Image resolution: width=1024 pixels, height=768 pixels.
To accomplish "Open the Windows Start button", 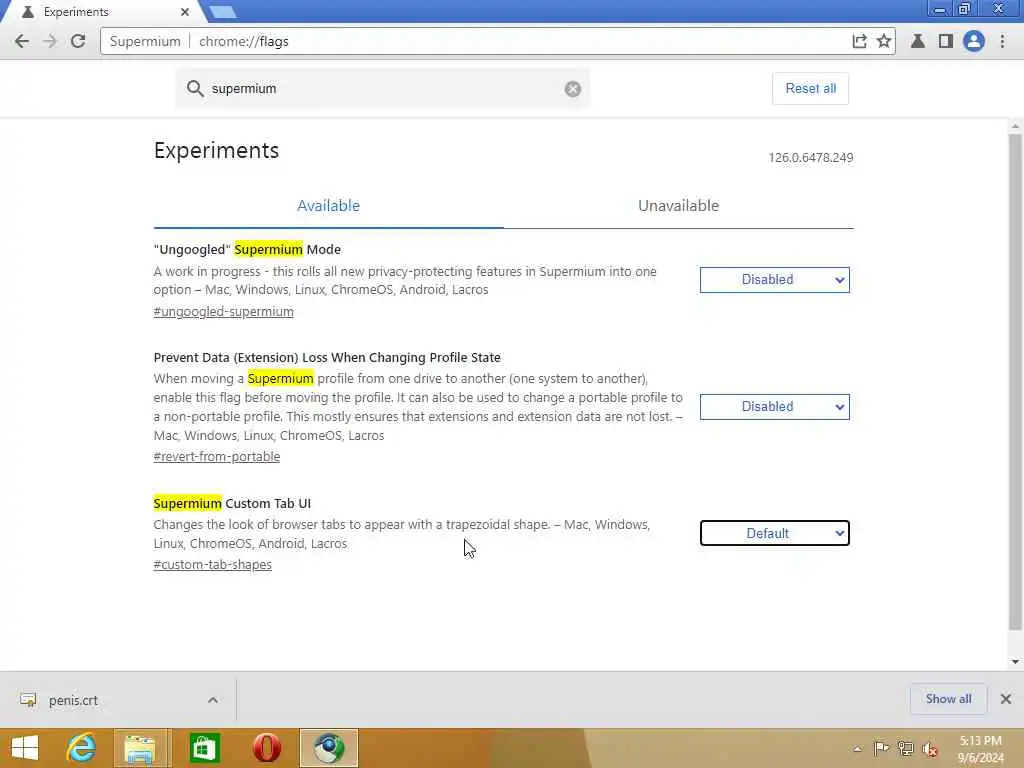I will coord(25,748).
